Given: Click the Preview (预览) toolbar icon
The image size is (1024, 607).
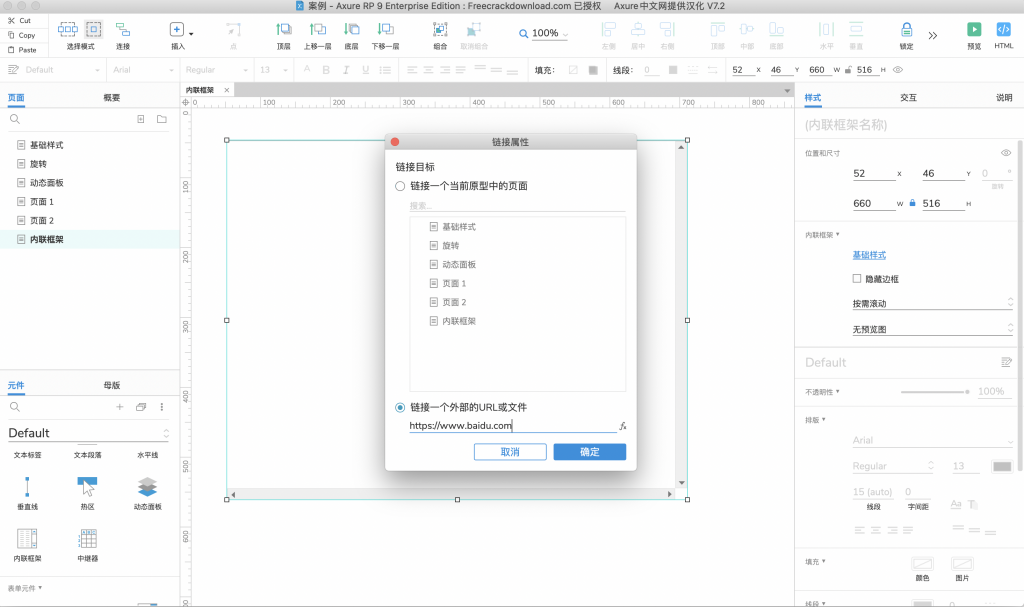Looking at the screenshot, I should pos(973,30).
